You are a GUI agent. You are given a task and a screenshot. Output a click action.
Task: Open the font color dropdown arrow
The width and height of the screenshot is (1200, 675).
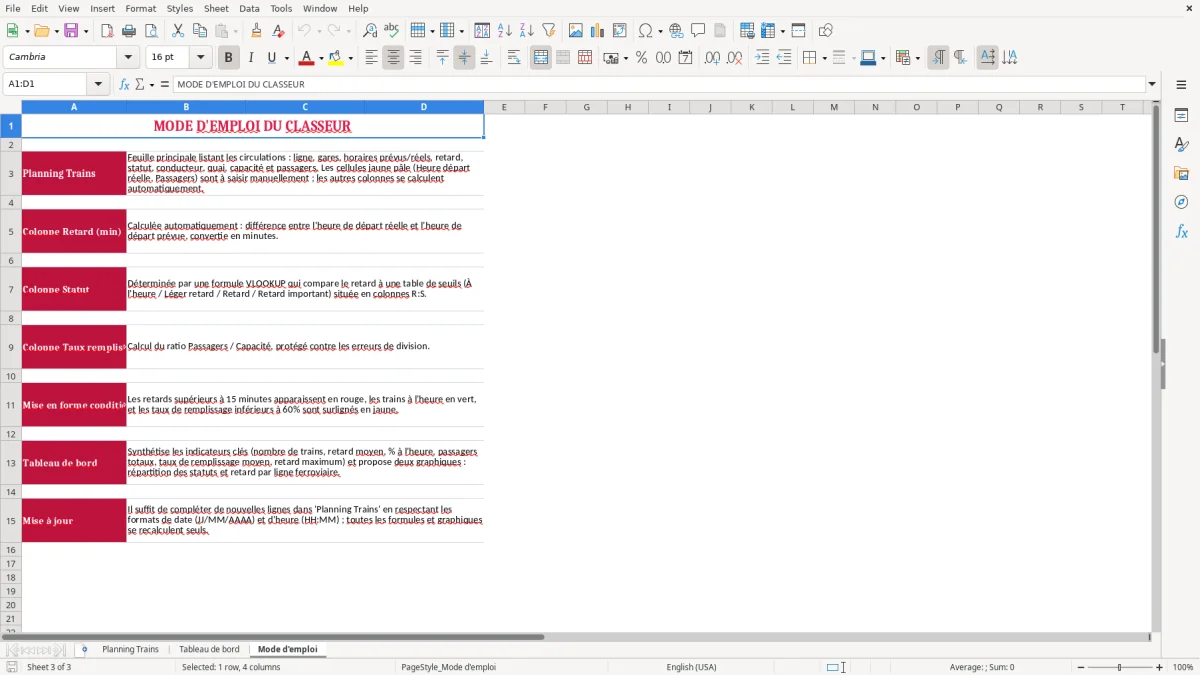click(x=320, y=58)
